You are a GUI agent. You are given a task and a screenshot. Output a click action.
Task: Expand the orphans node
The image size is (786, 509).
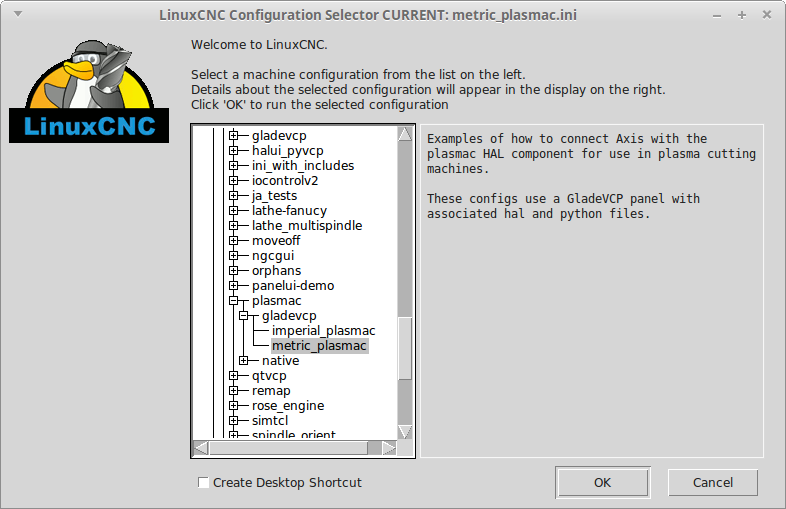coord(234,271)
